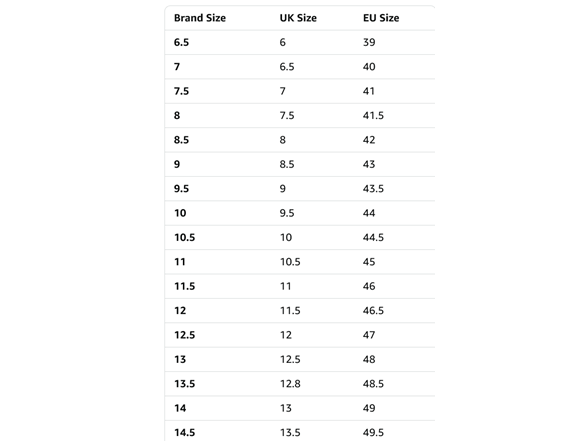The height and width of the screenshot is (441, 588).
Task: Click EU size 41.5 cell
Action: [x=373, y=116]
